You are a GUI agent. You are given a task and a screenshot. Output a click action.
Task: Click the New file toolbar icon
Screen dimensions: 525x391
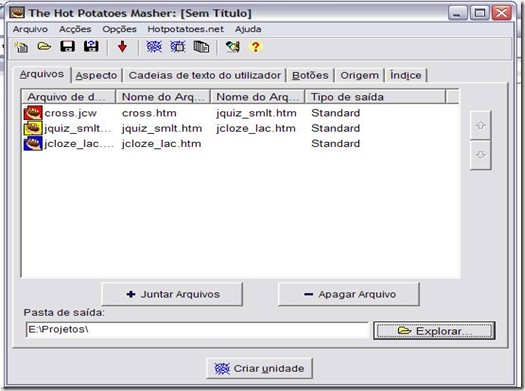pos(21,47)
